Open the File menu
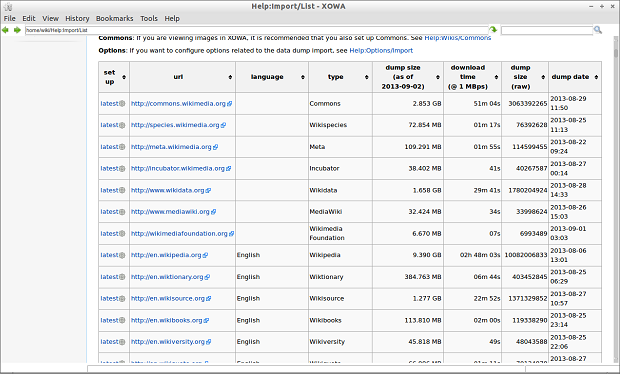The width and height of the screenshot is (620, 374). [9, 19]
